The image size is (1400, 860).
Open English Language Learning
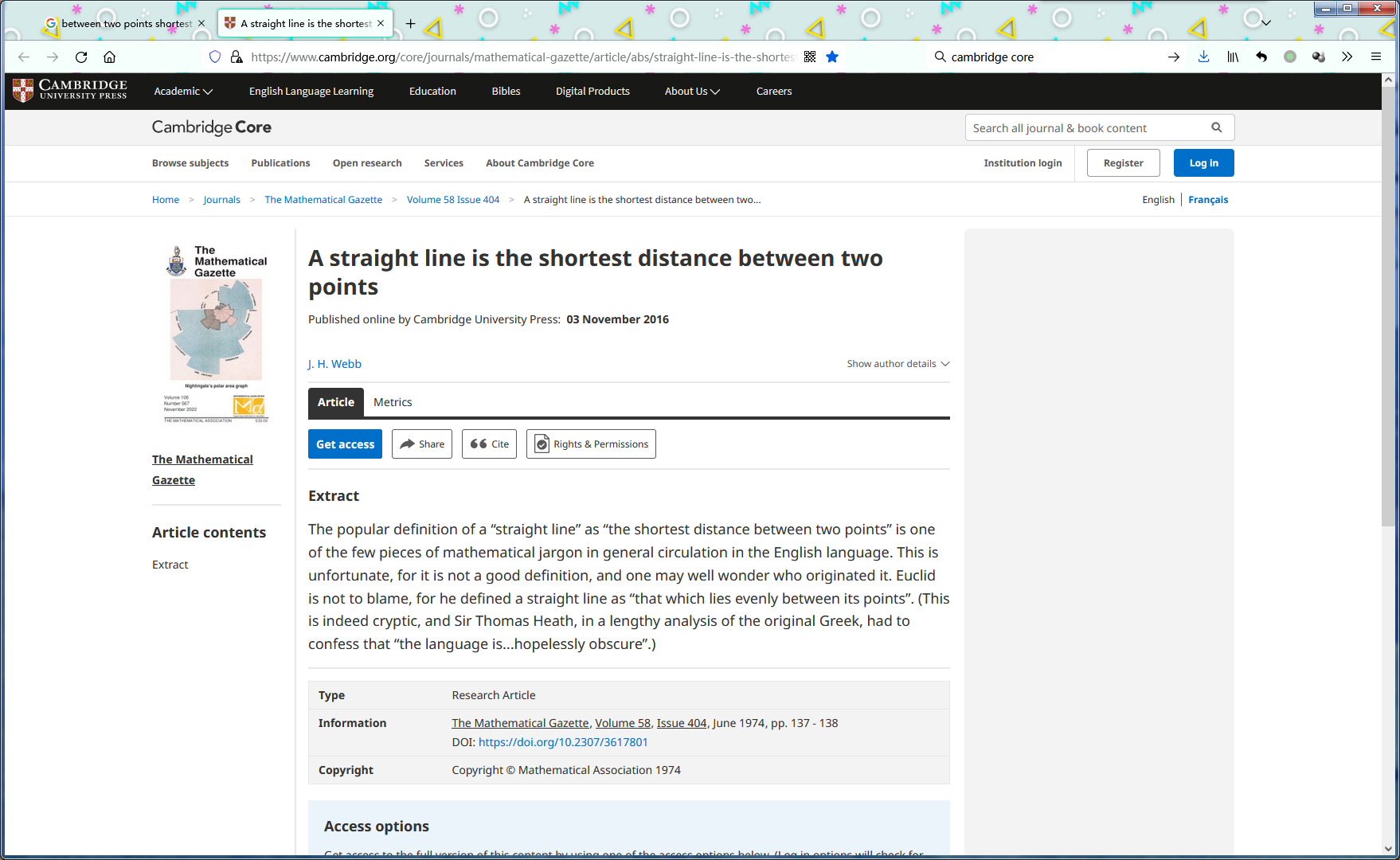(x=311, y=92)
